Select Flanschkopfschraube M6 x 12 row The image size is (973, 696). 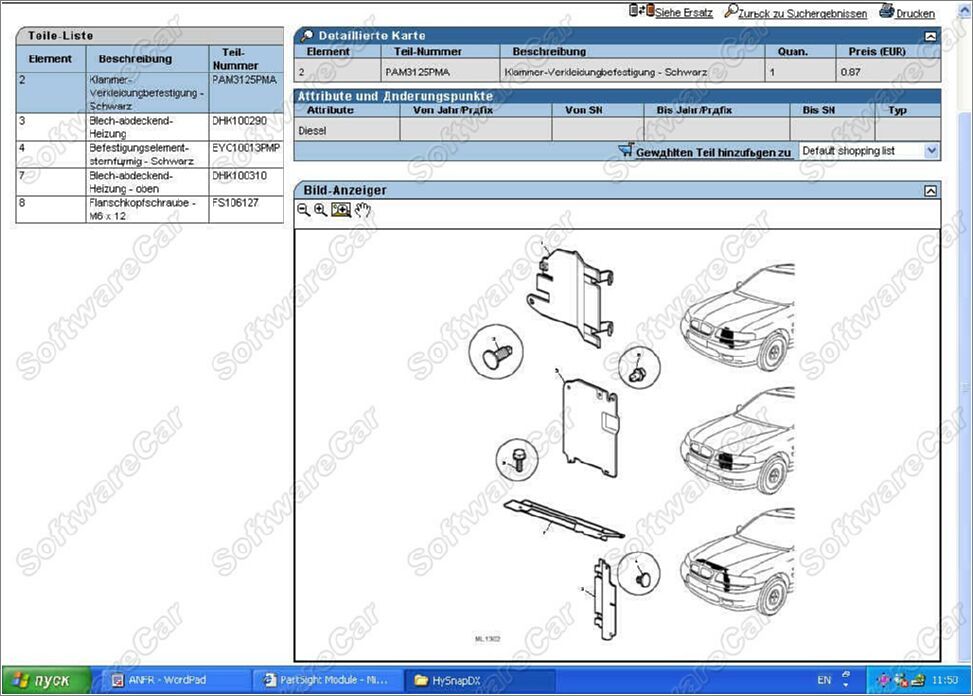click(150, 208)
